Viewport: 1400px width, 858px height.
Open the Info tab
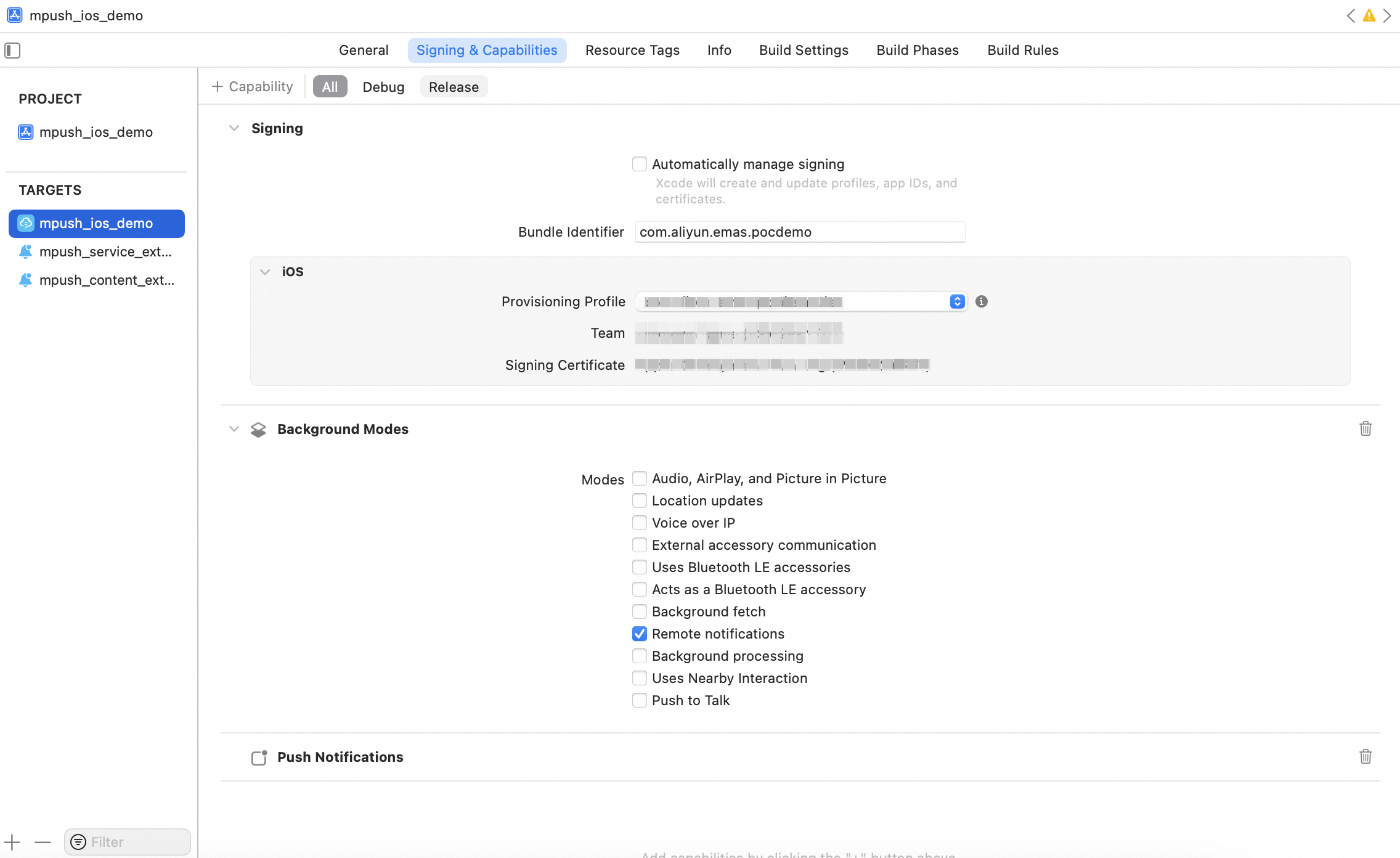click(719, 50)
